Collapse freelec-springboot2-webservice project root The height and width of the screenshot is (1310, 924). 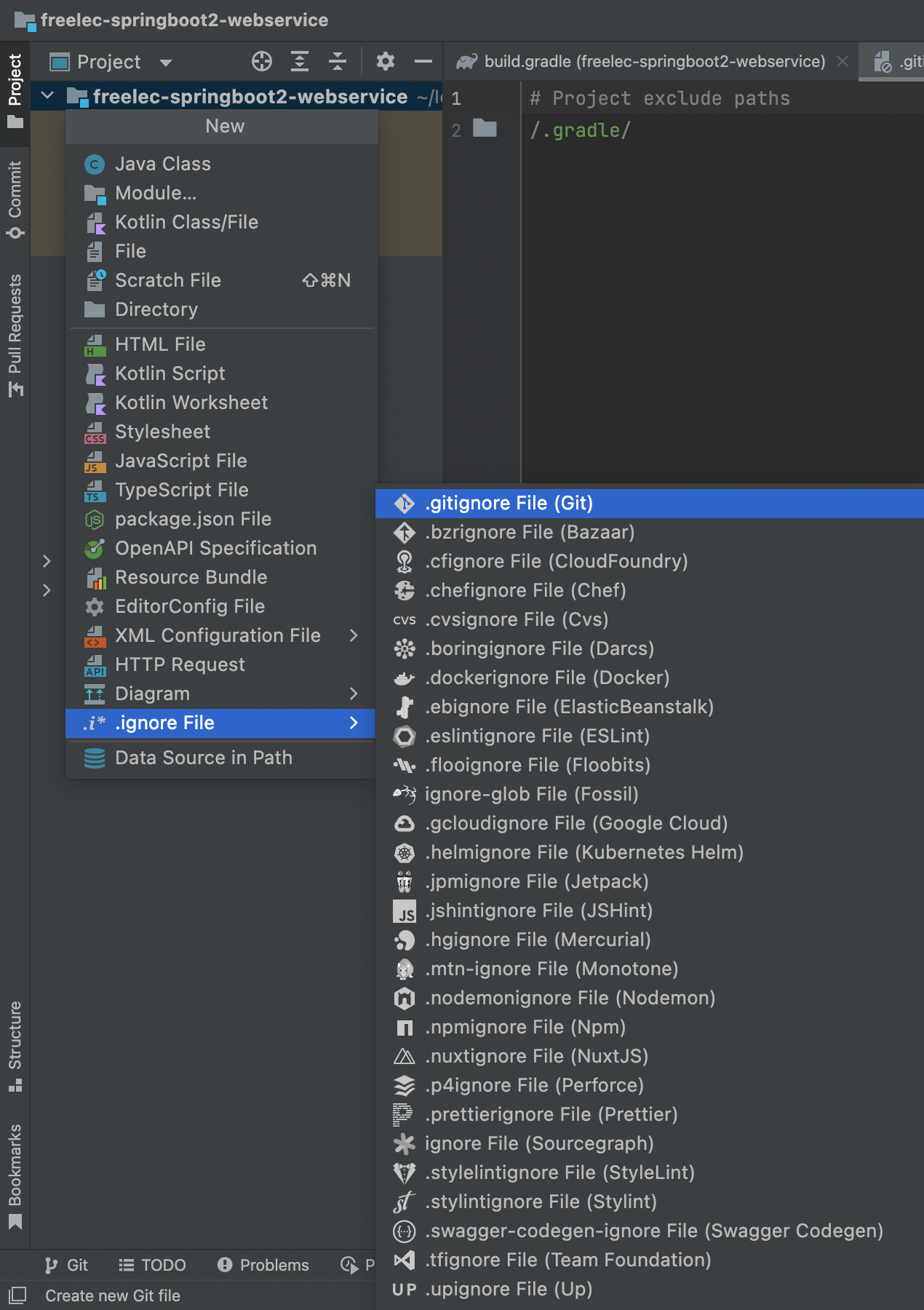pos(47,96)
